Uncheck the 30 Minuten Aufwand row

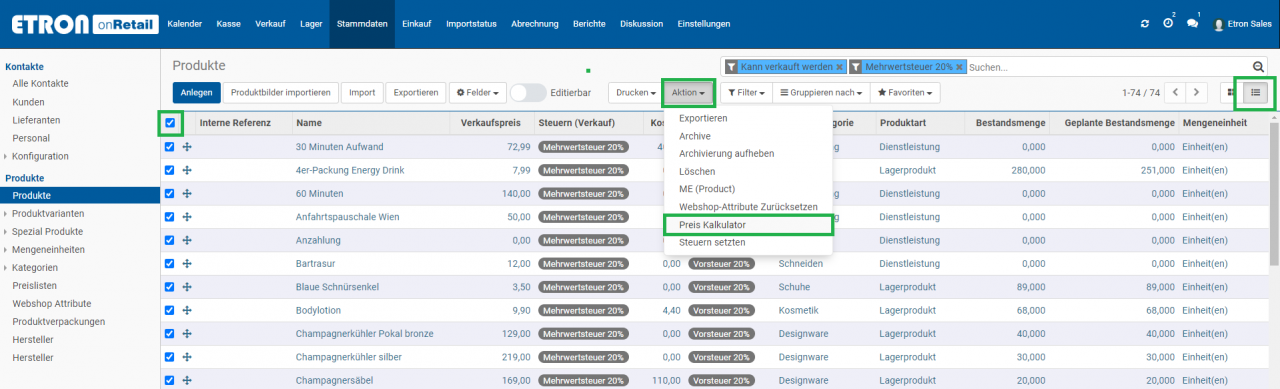(x=169, y=147)
